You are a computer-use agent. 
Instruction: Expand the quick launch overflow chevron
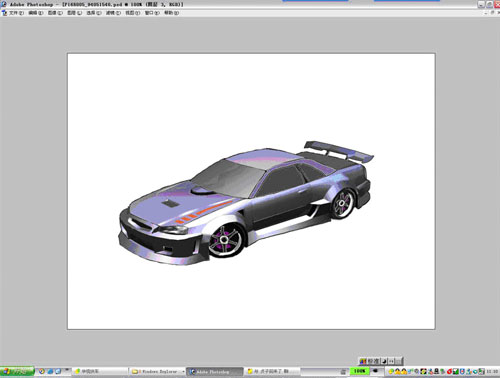[67, 370]
